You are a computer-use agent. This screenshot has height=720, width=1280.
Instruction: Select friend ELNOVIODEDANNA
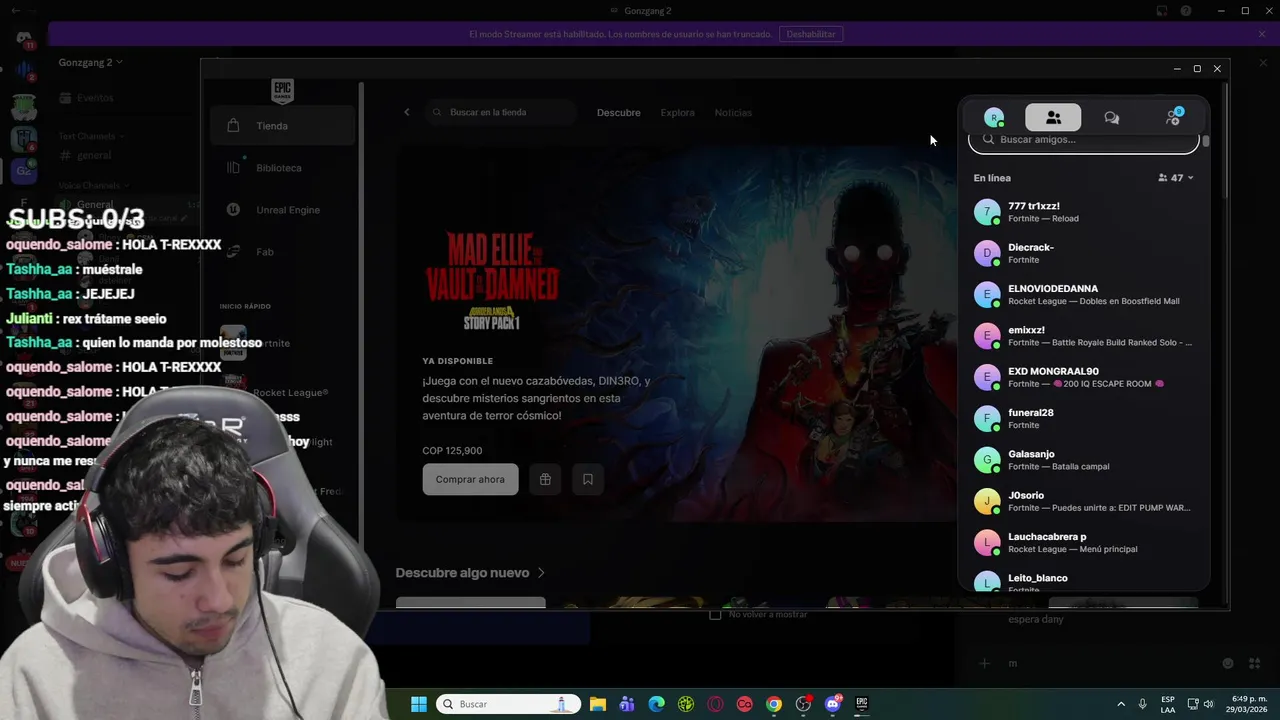click(1084, 295)
